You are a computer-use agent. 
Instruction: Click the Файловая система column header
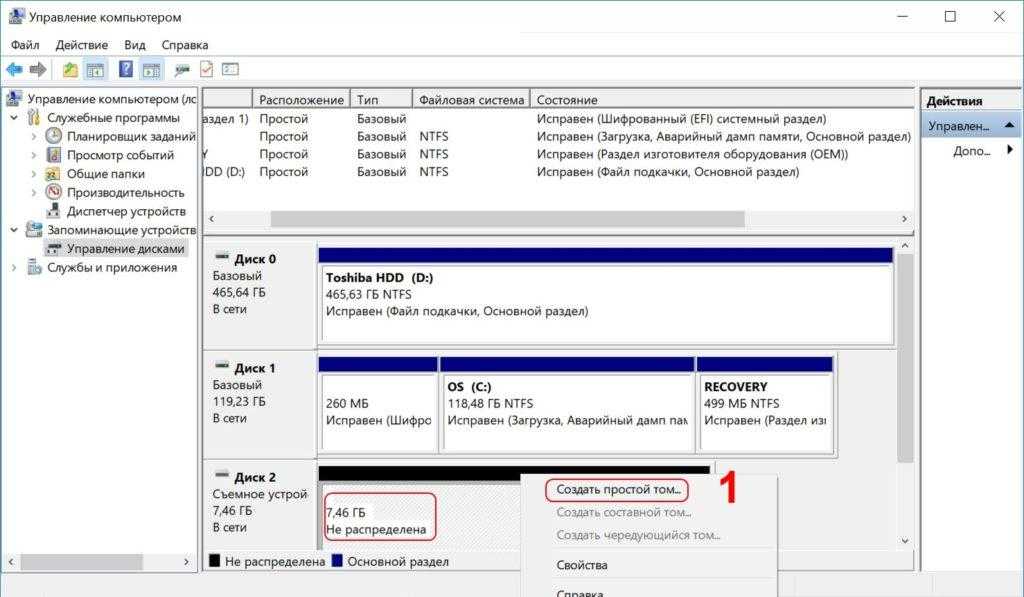tap(471, 100)
